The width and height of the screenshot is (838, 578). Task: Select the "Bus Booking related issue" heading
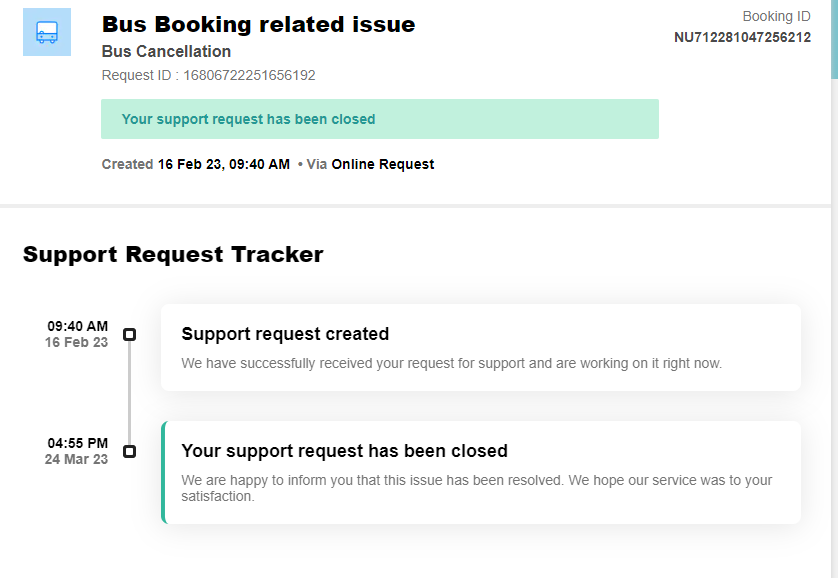coord(258,24)
